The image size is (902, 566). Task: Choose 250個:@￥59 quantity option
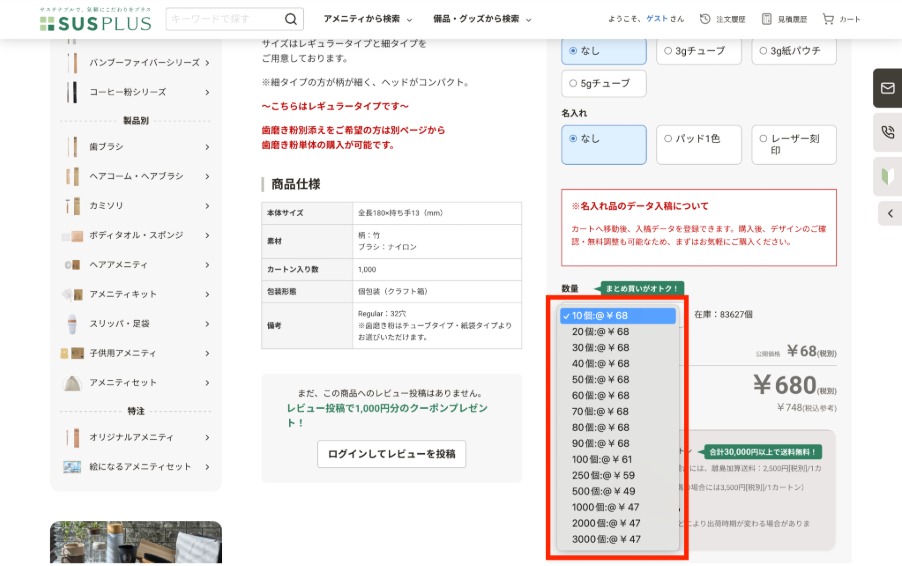click(x=617, y=476)
